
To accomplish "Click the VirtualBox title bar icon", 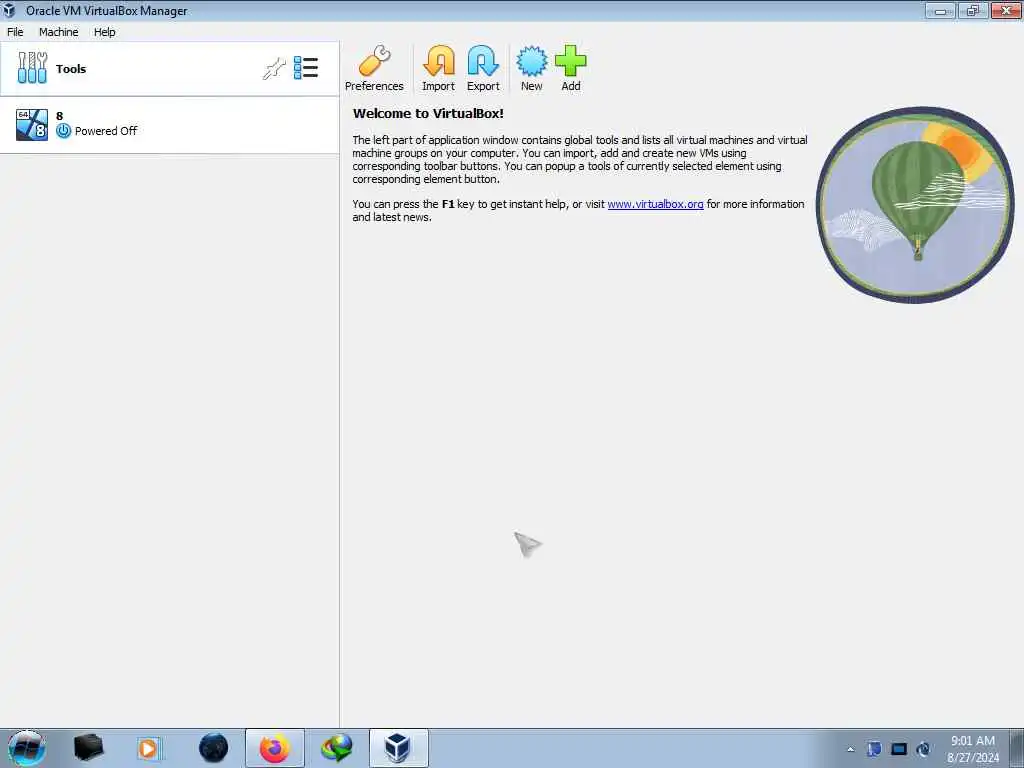I will click(x=9, y=10).
